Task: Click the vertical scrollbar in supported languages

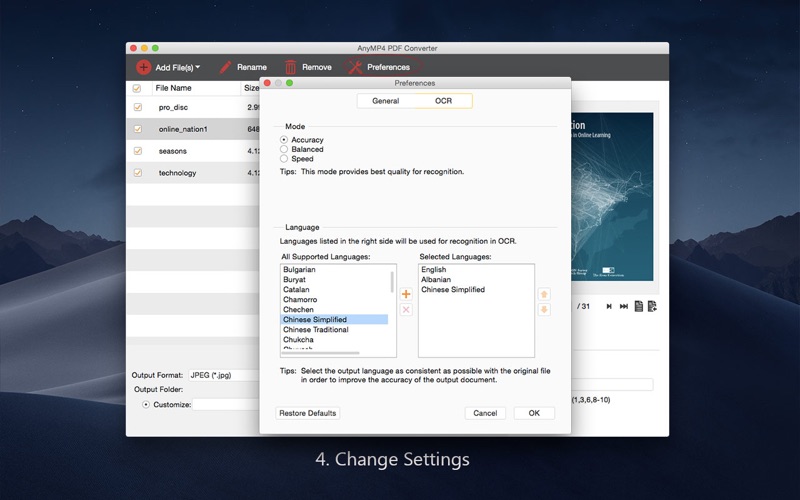Action: coord(392,282)
